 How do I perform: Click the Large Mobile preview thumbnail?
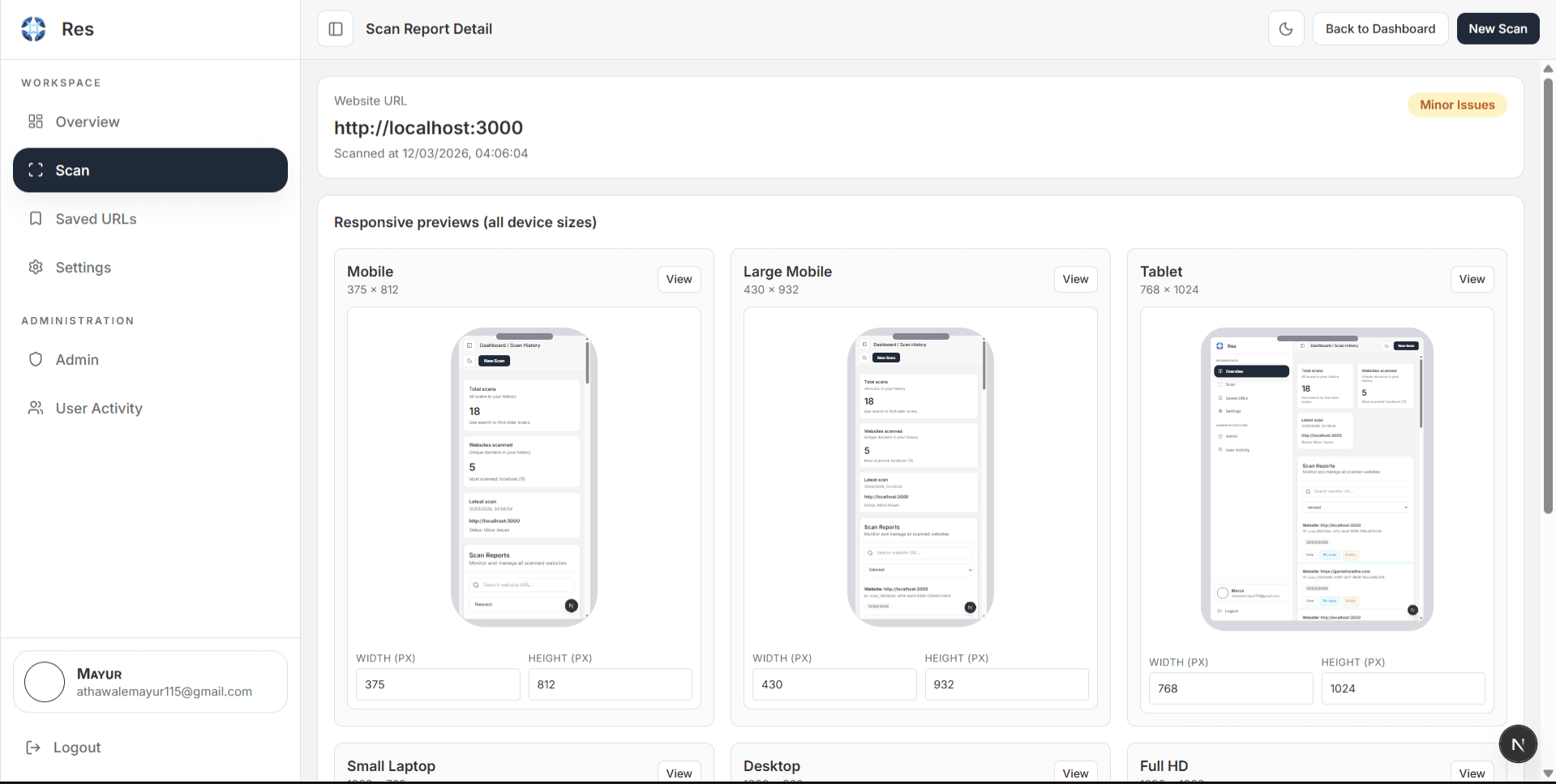tap(919, 477)
